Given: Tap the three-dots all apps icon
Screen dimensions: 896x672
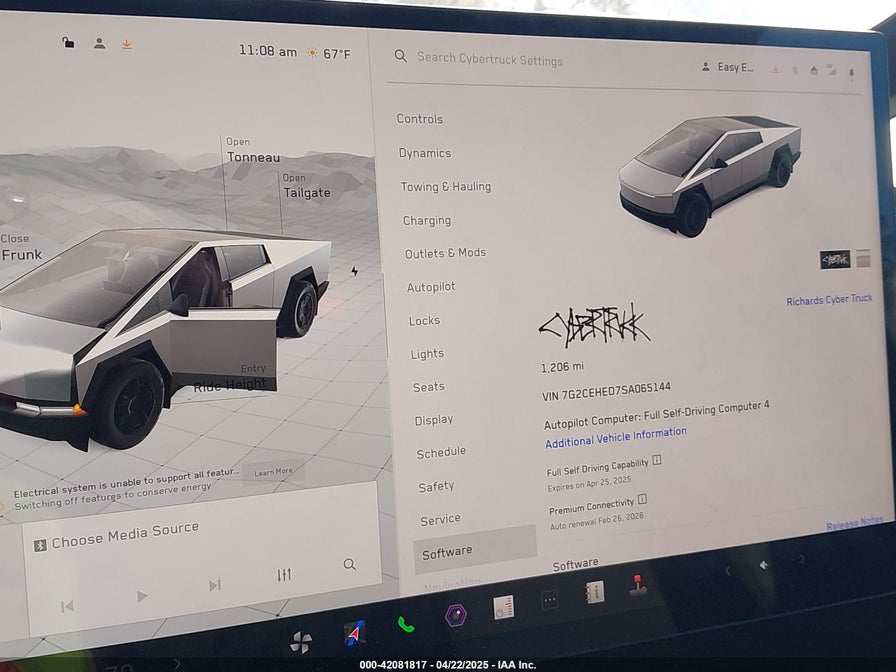Looking at the screenshot, I should pos(550,600).
